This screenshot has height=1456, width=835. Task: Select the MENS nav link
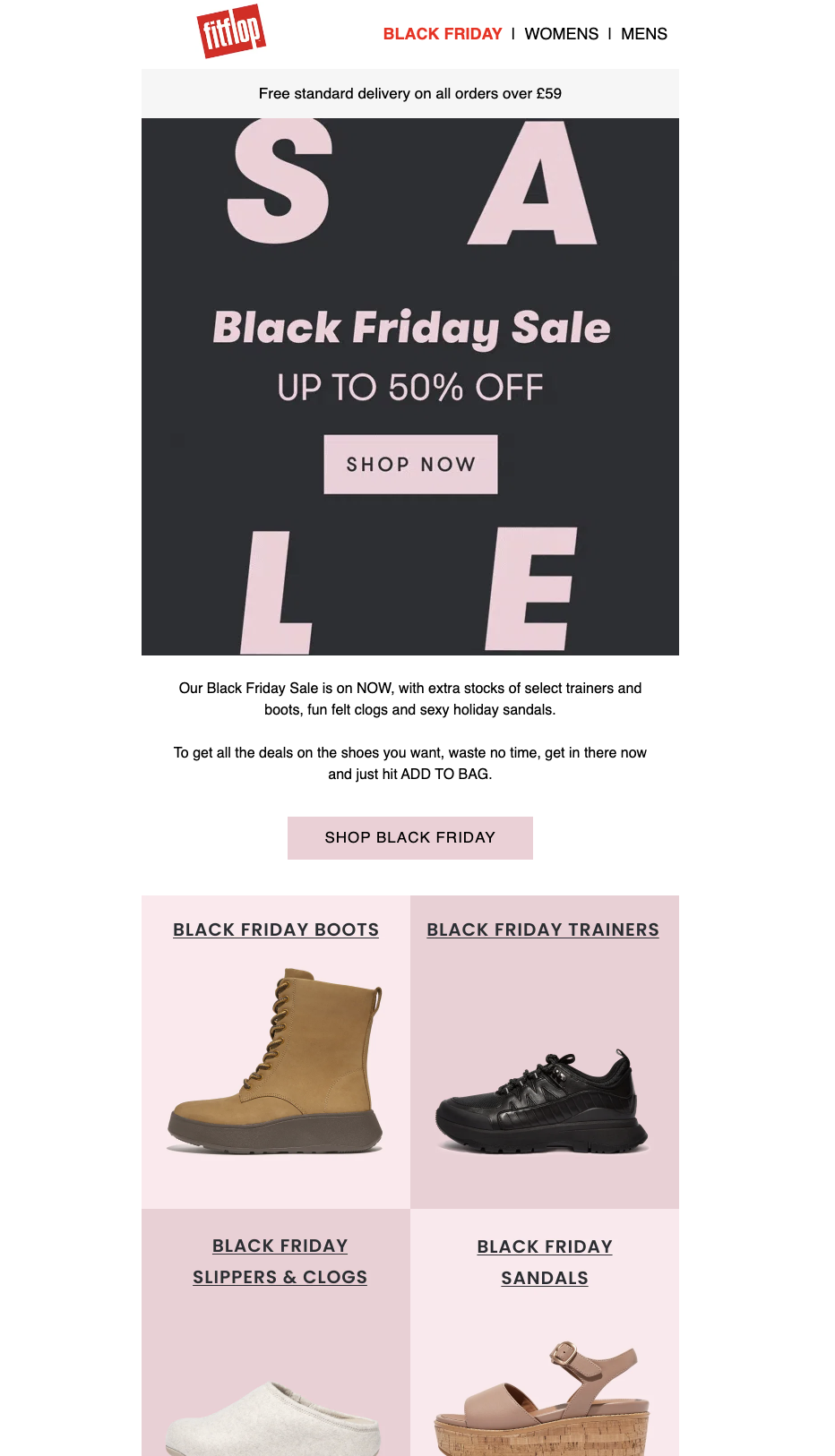point(644,34)
